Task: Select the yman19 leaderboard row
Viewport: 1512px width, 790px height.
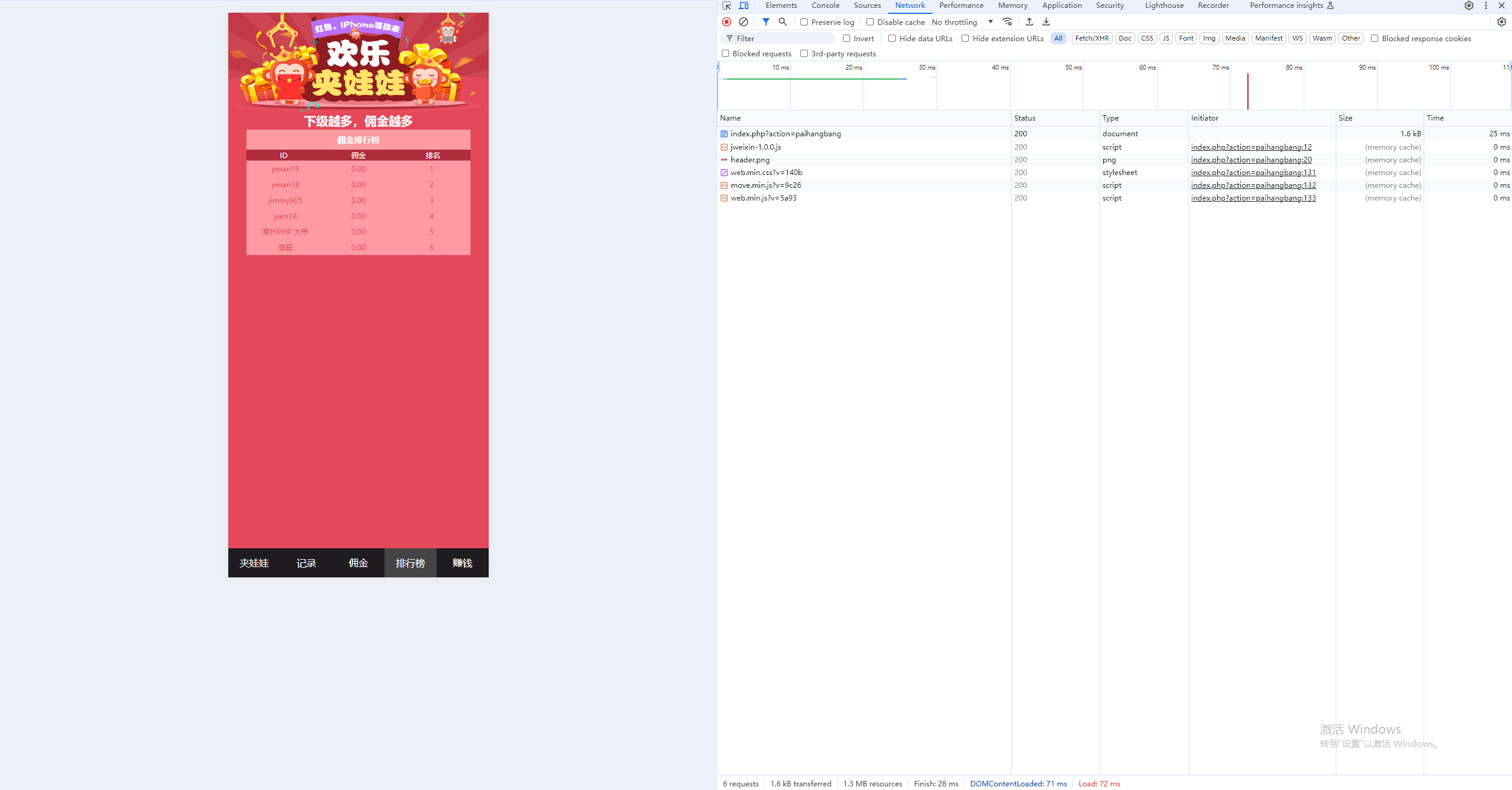Action: 358,169
